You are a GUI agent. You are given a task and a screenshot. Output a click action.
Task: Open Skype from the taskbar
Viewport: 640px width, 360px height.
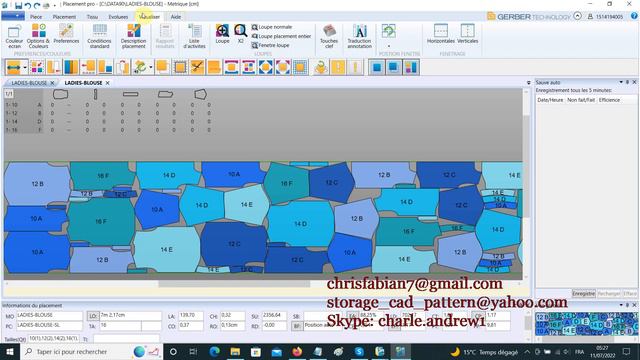tap(359, 351)
